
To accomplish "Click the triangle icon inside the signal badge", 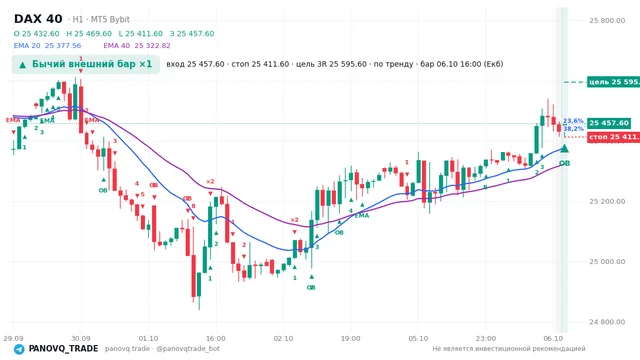I will [x=23, y=64].
